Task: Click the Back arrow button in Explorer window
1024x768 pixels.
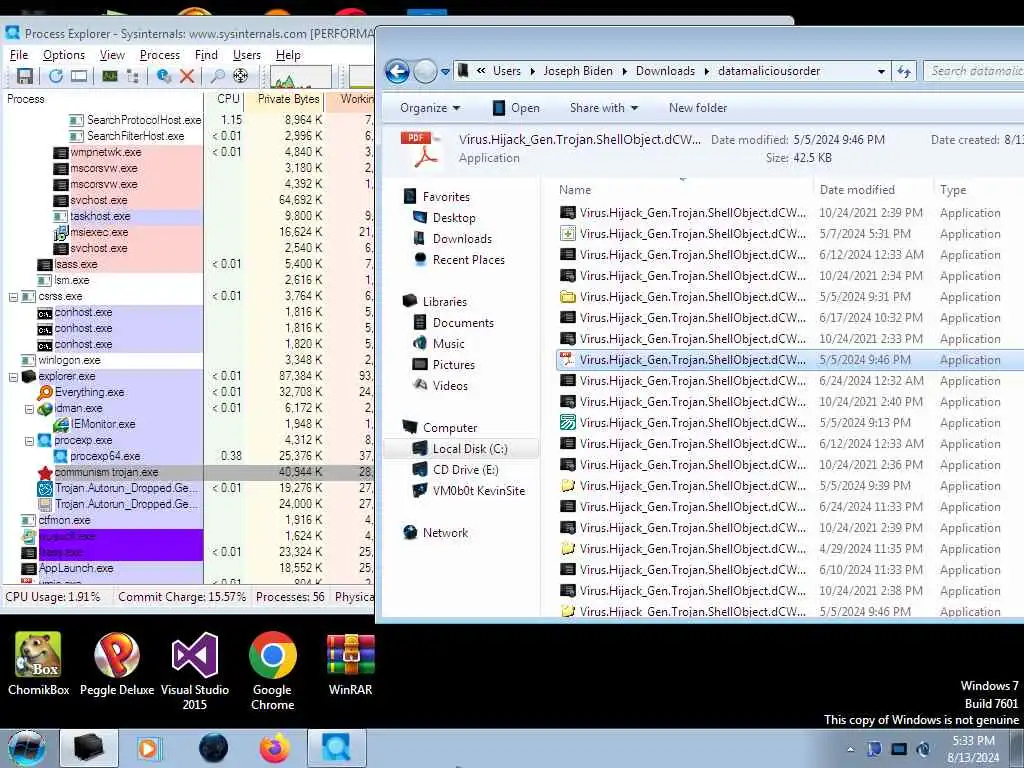Action: click(x=397, y=71)
